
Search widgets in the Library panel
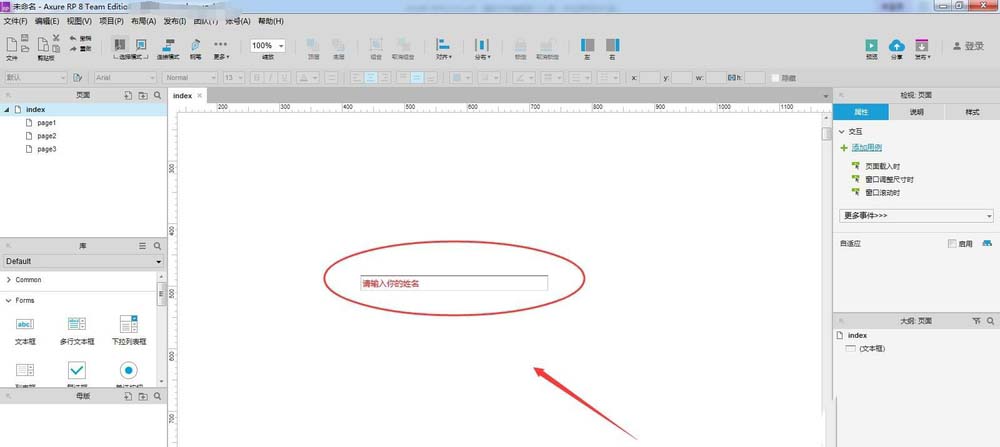(158, 245)
